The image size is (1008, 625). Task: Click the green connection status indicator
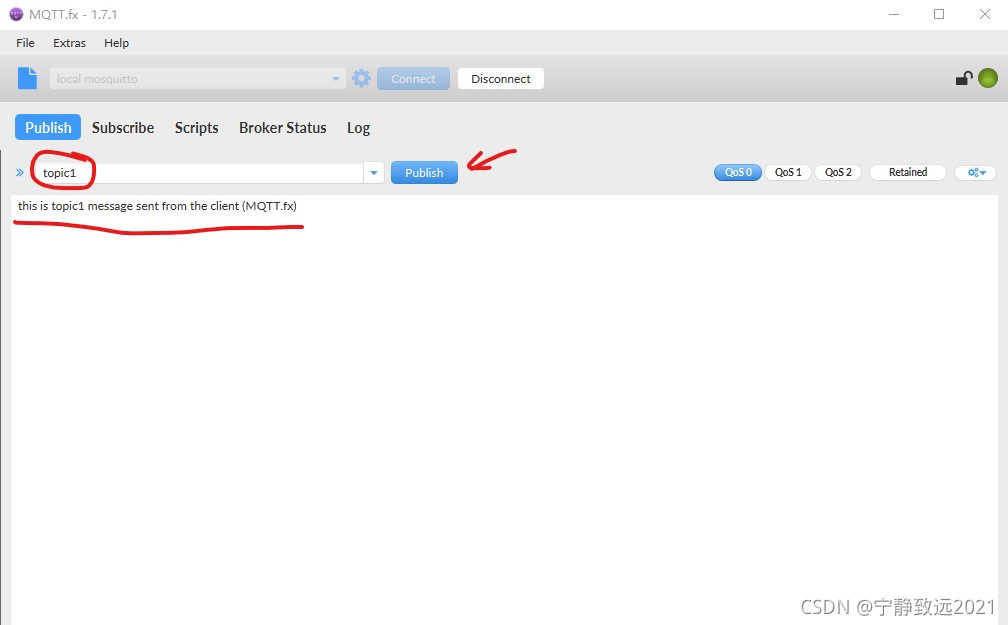click(987, 78)
